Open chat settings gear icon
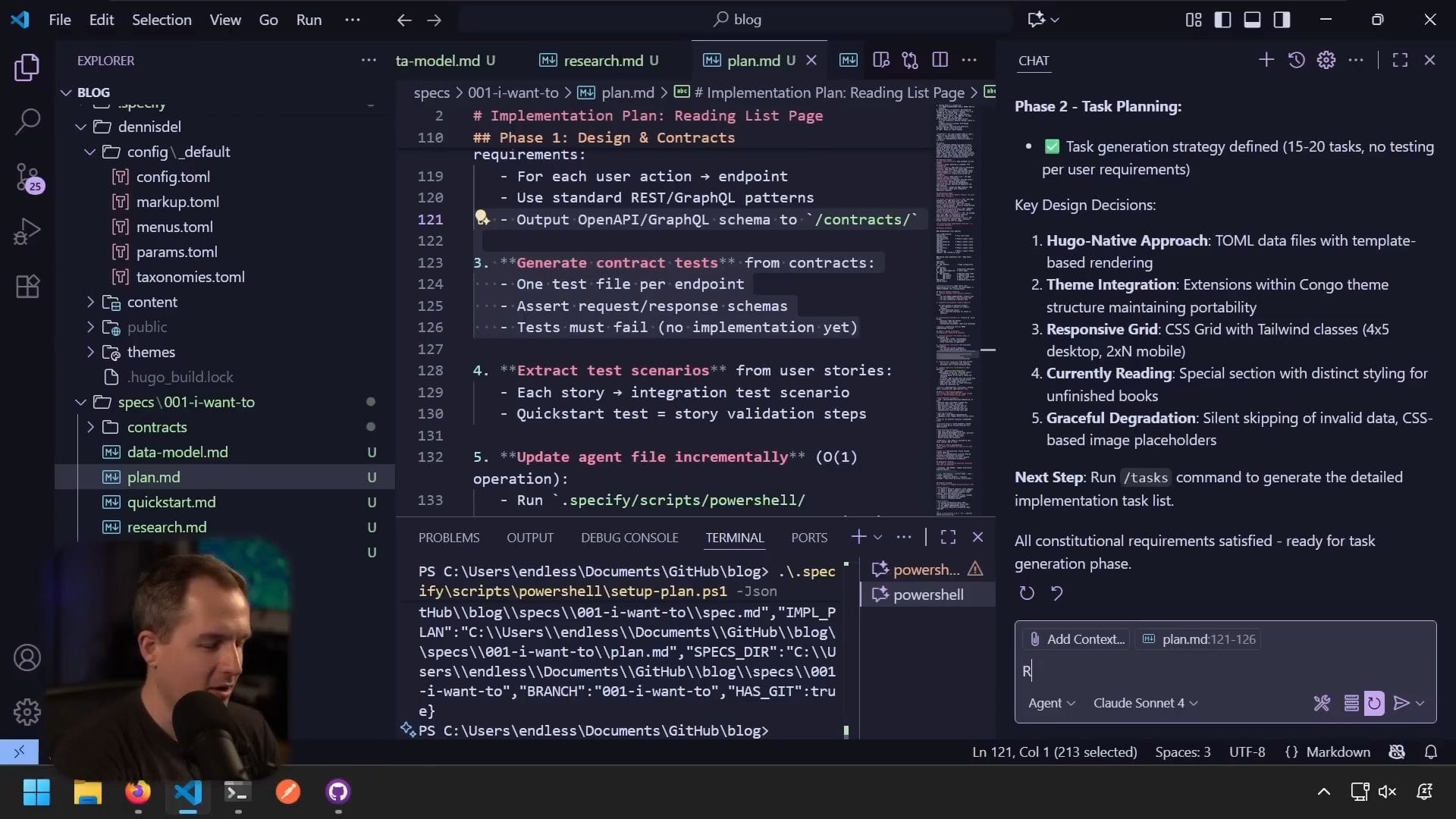1456x819 pixels. pyautogui.click(x=1326, y=60)
